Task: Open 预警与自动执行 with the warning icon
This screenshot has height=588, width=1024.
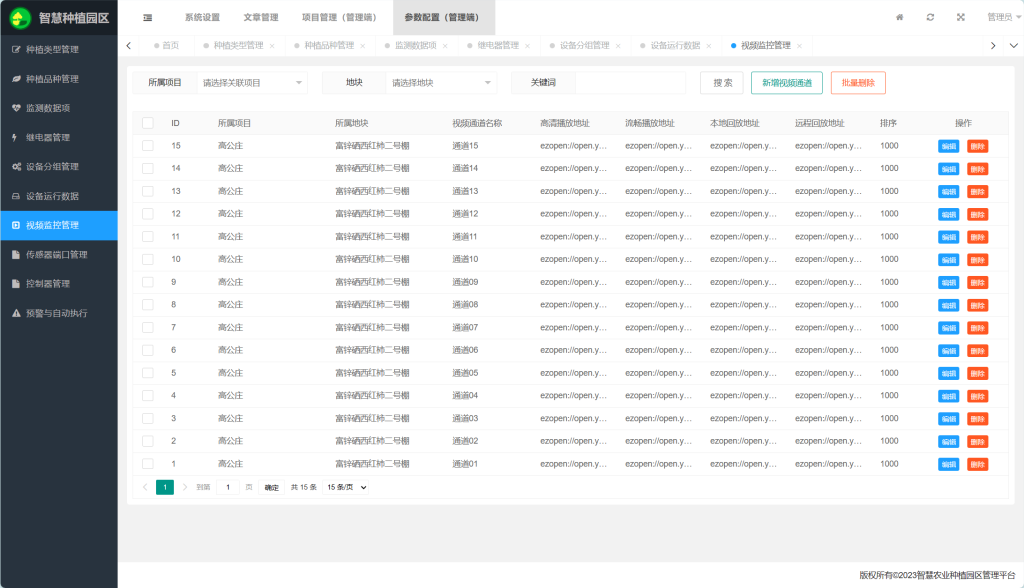Action: 58,313
